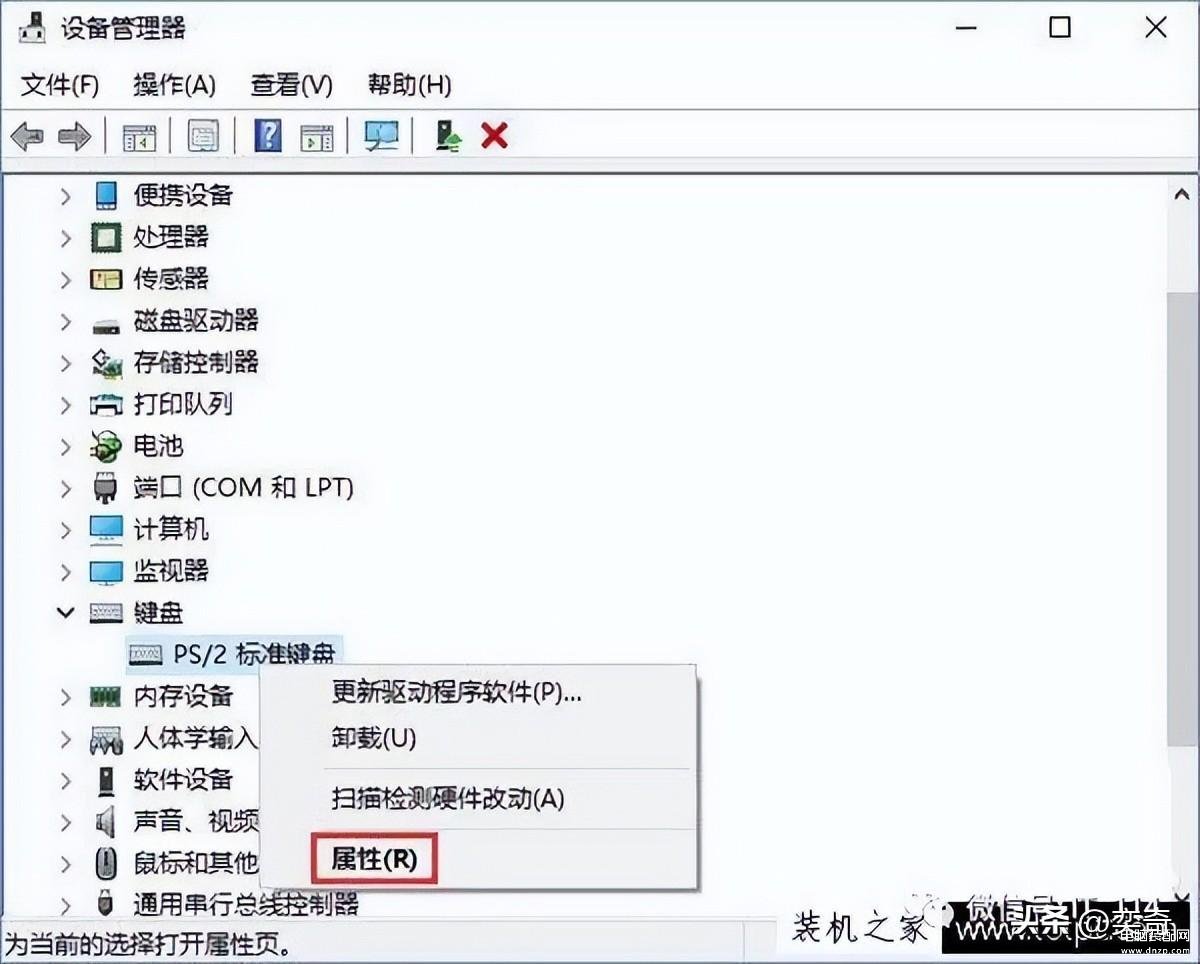
Task: Click the scan hardware monitor toolbar icon
Action: point(381,136)
